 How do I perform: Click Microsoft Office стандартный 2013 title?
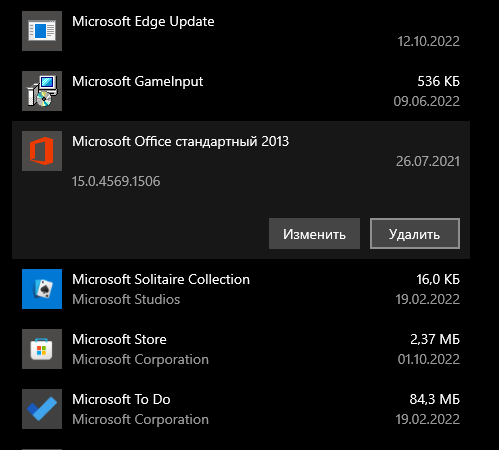(x=180, y=142)
